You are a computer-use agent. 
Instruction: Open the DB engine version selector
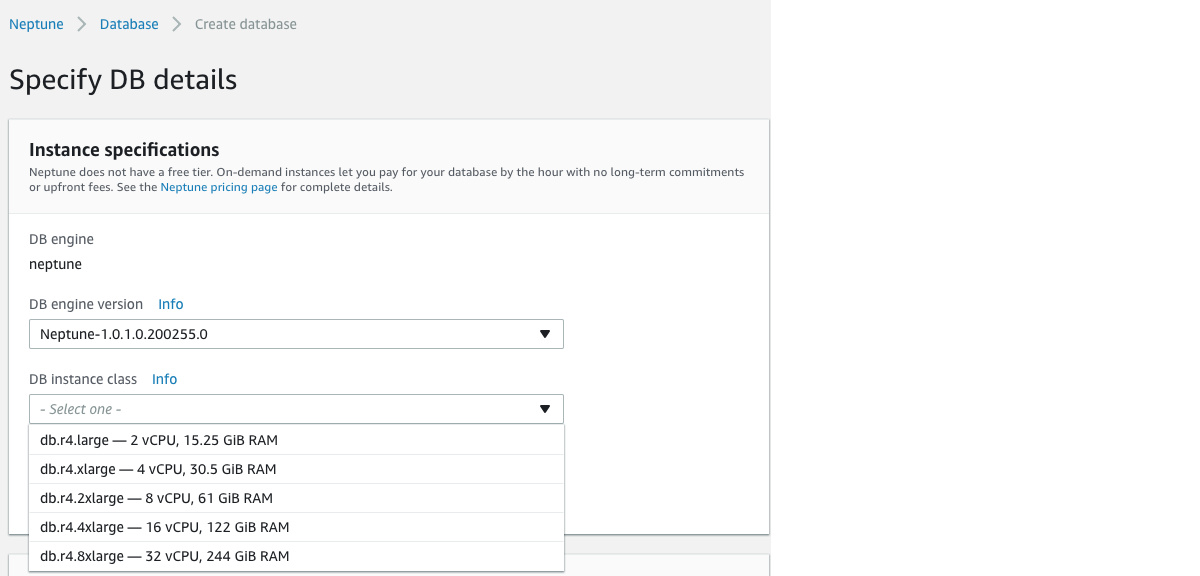click(x=296, y=333)
